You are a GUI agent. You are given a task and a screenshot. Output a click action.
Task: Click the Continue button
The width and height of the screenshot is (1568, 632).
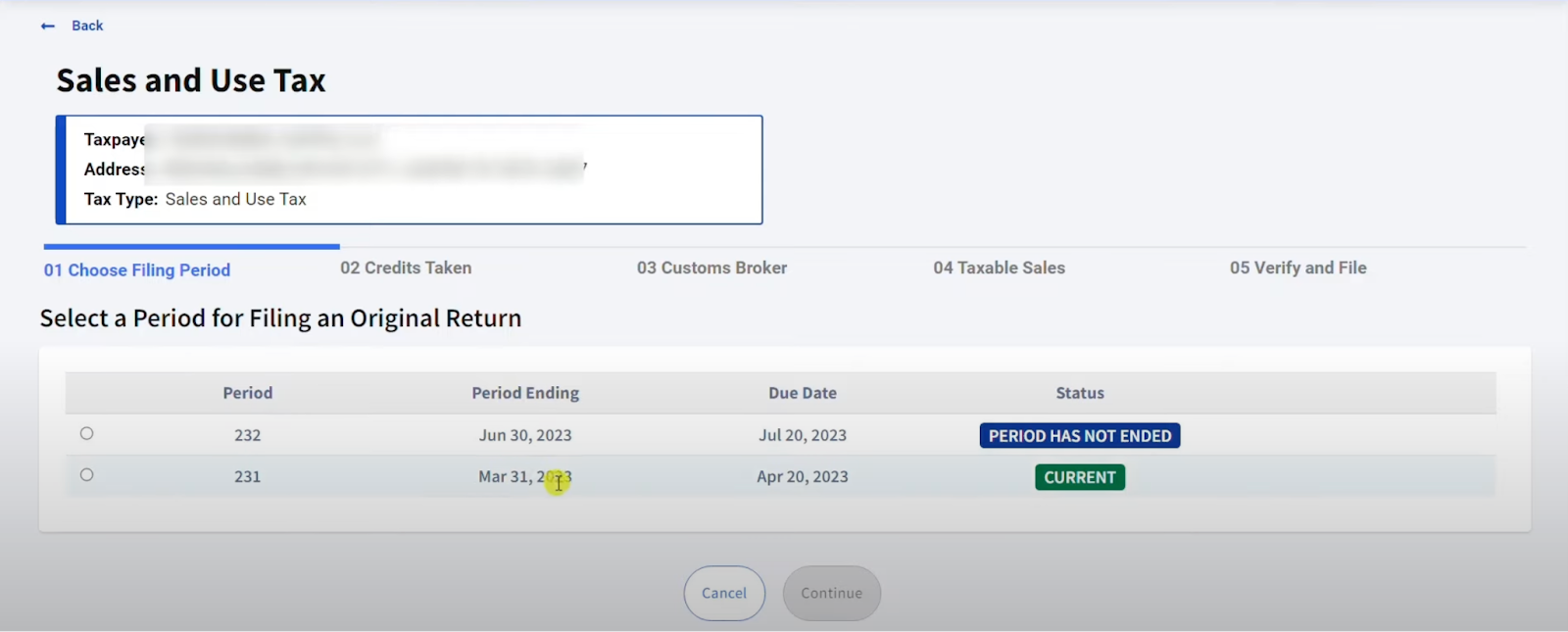pos(830,593)
